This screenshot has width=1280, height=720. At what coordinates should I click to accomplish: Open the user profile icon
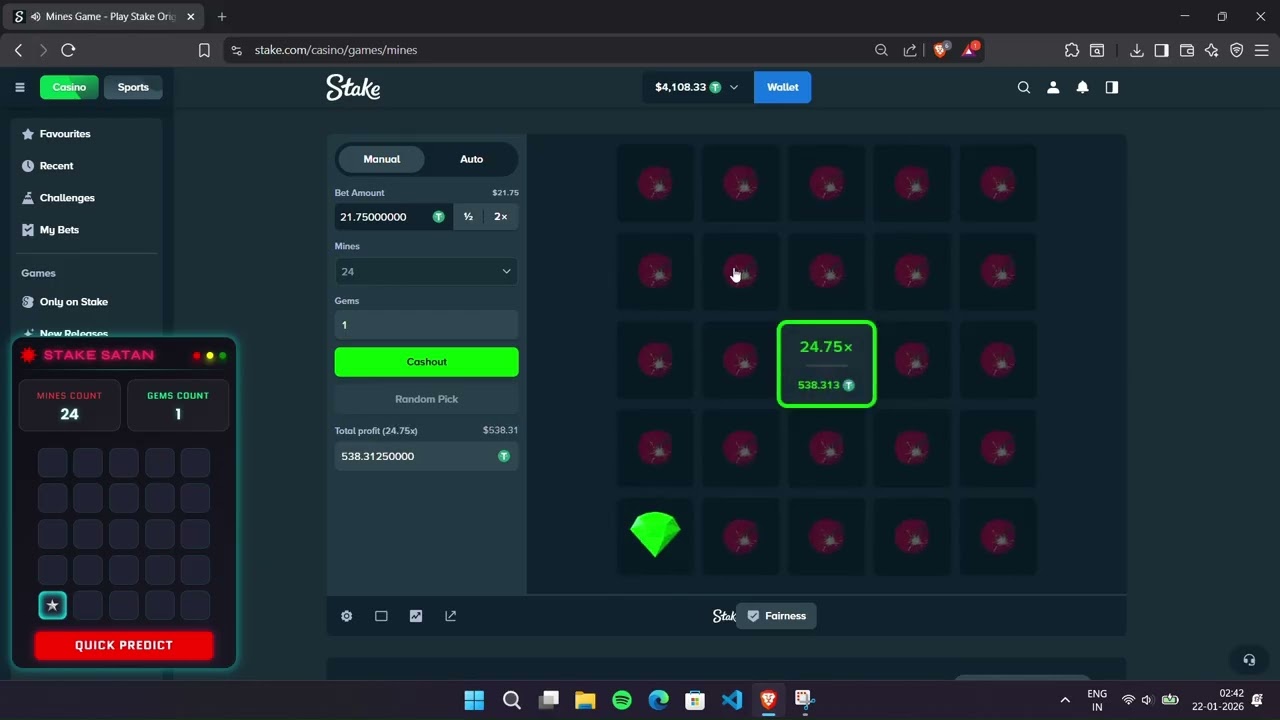tap(1052, 87)
